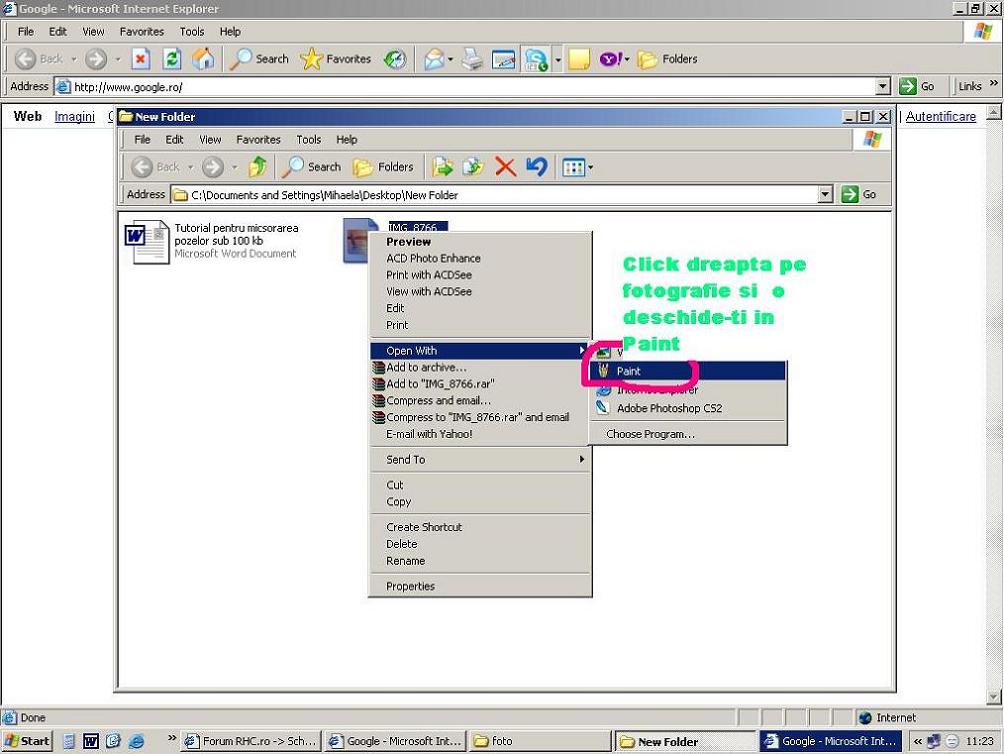
Task: Click the Stop button in Internet Explorer toolbar
Action: [x=140, y=60]
